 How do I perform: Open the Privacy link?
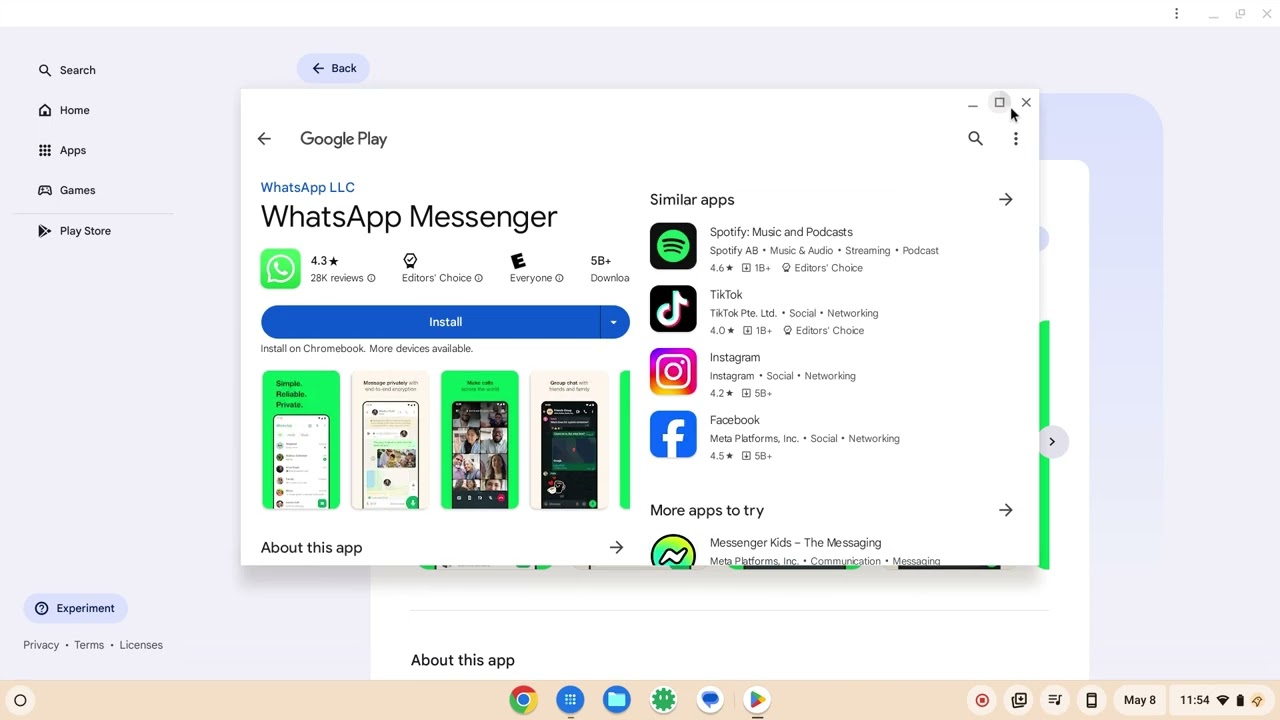point(41,645)
